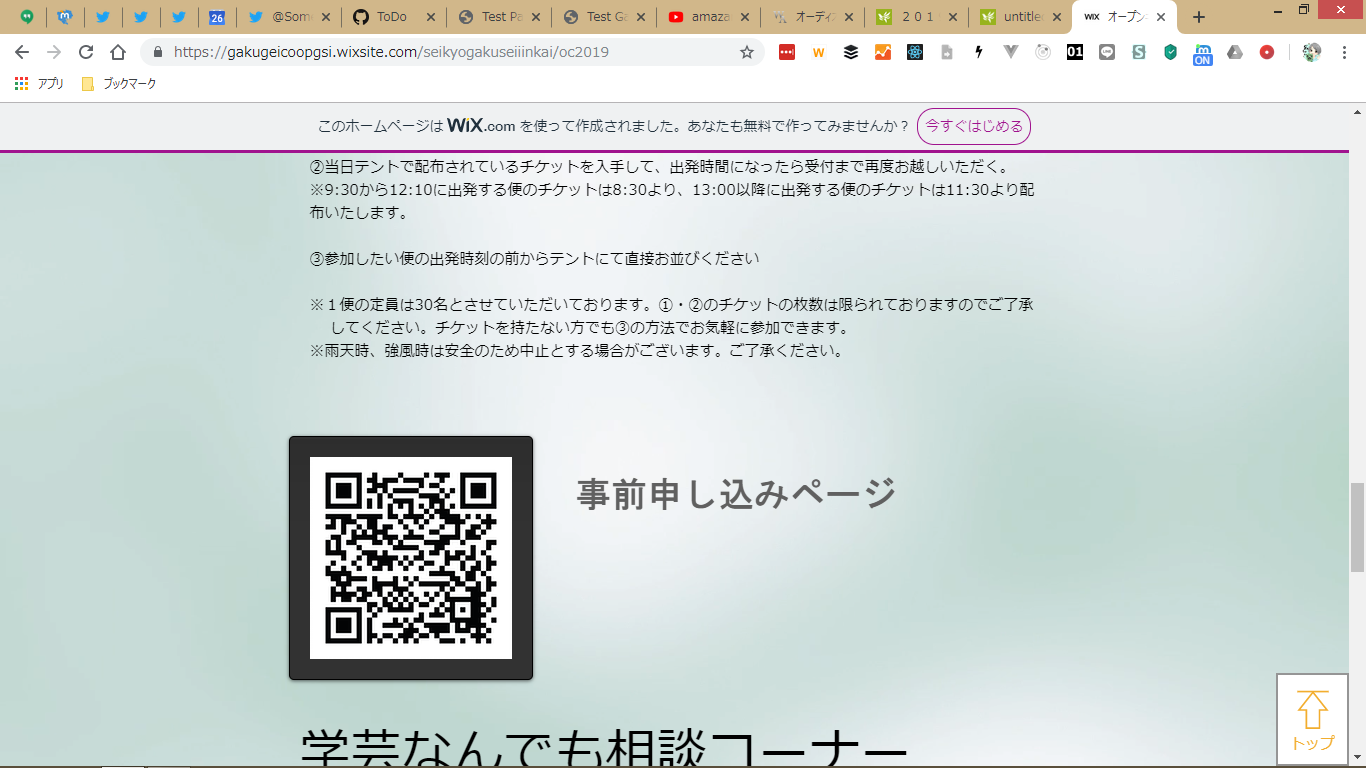The image size is (1366, 768).
Task: Navigate back to the previous page
Action: [22, 53]
